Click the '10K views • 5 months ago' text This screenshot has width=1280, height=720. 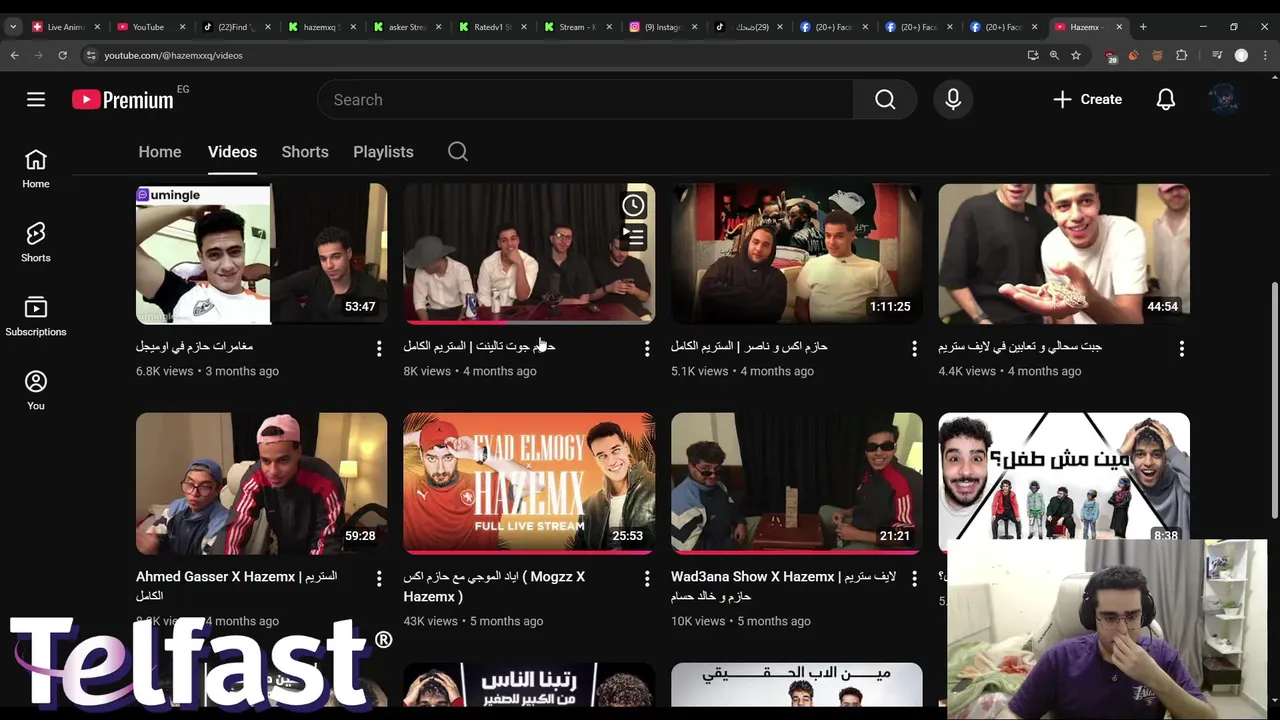pos(740,621)
